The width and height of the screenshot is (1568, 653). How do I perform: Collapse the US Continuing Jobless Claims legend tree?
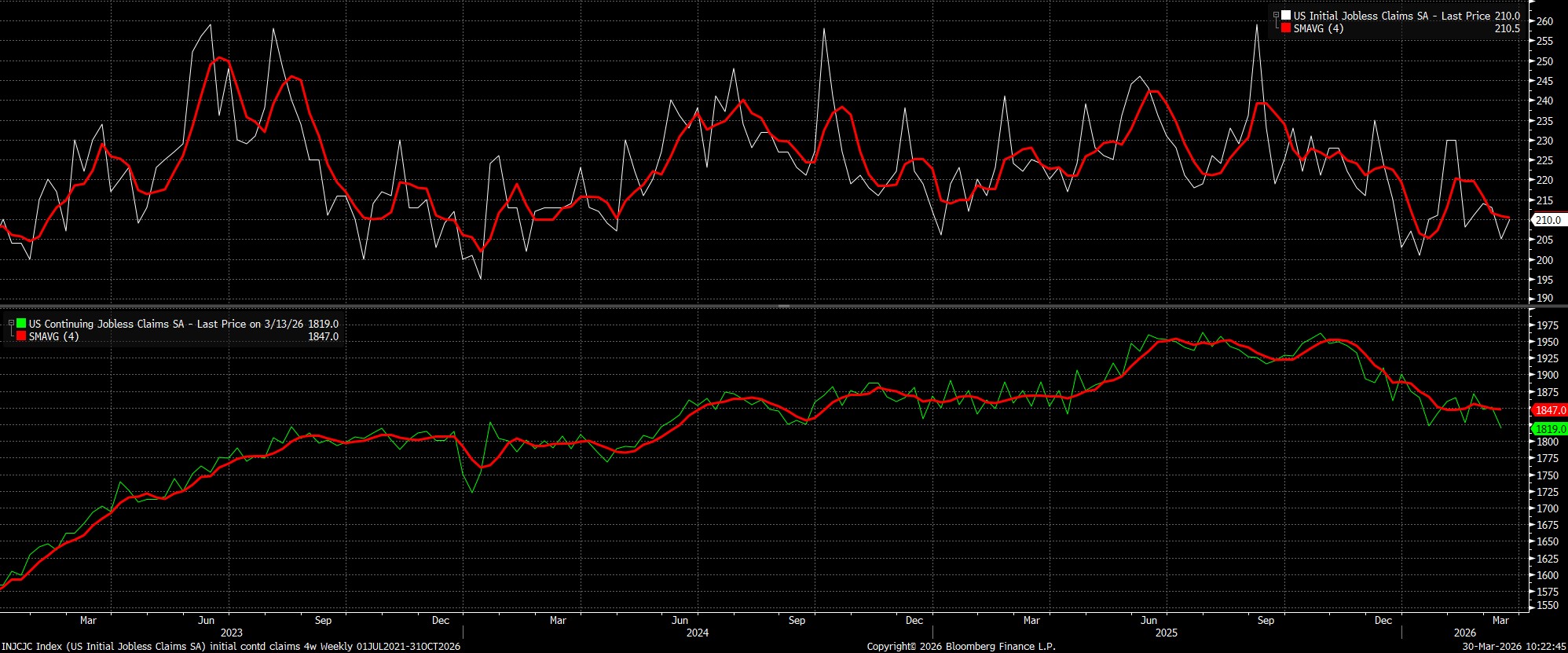(x=10, y=323)
